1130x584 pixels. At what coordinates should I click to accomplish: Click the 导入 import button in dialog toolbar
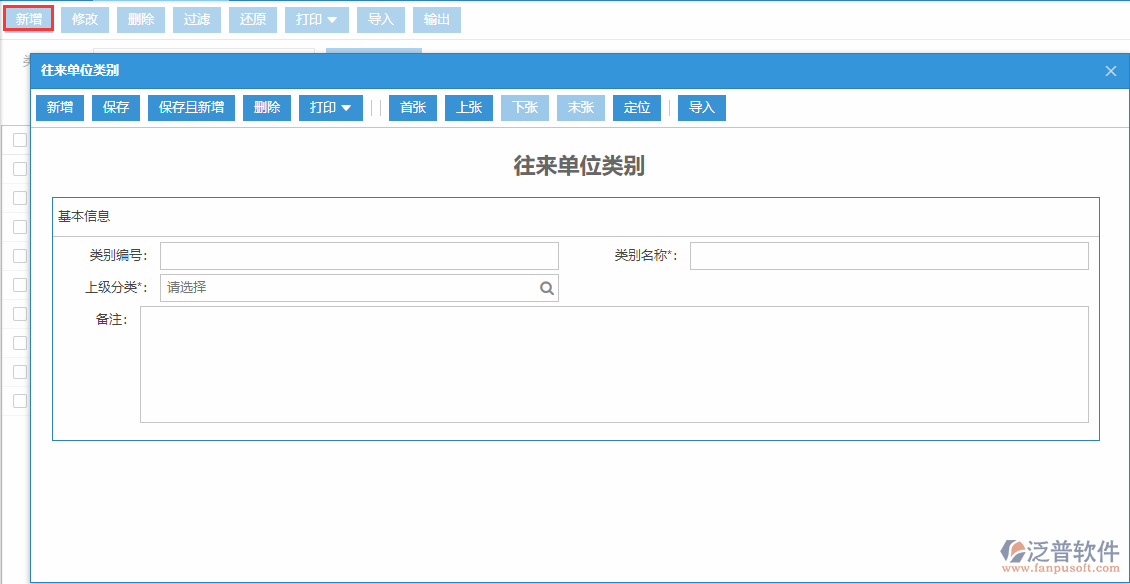point(701,107)
